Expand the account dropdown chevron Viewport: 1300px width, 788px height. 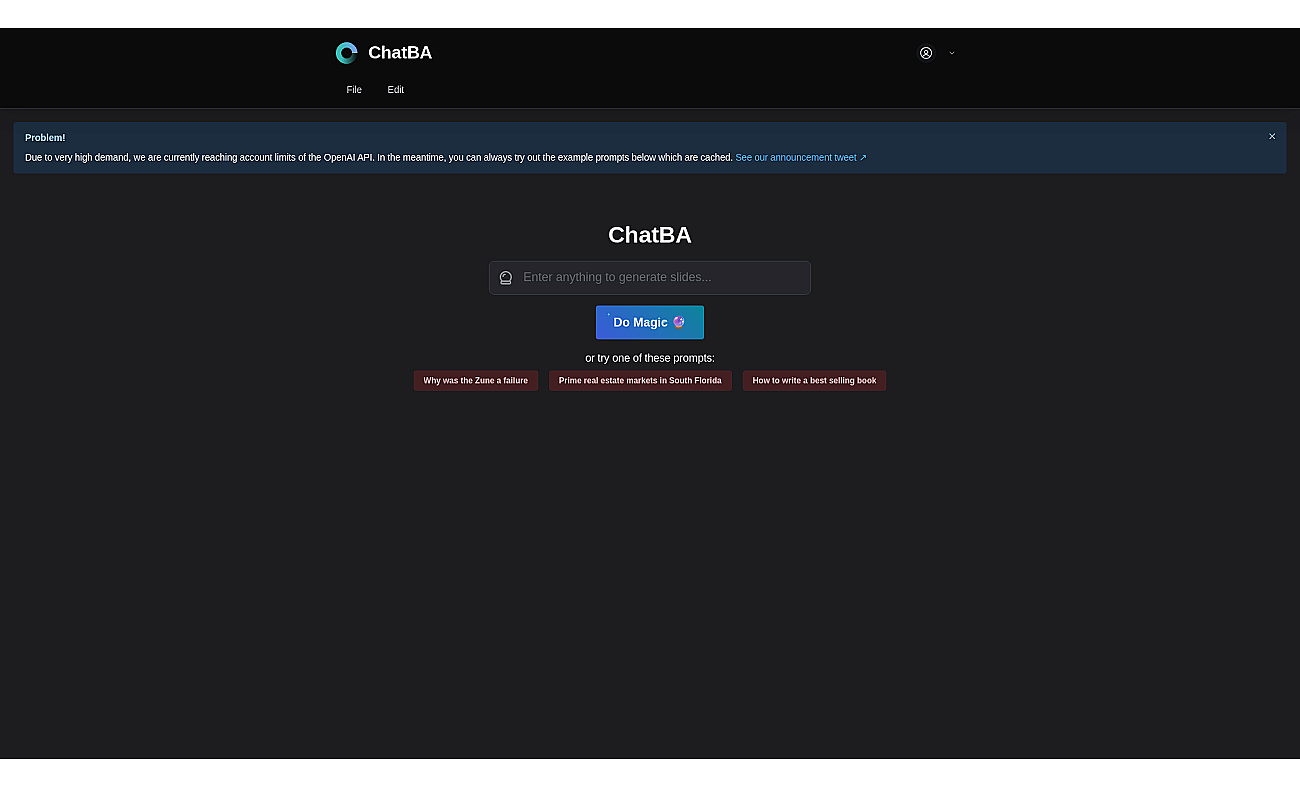pos(951,53)
